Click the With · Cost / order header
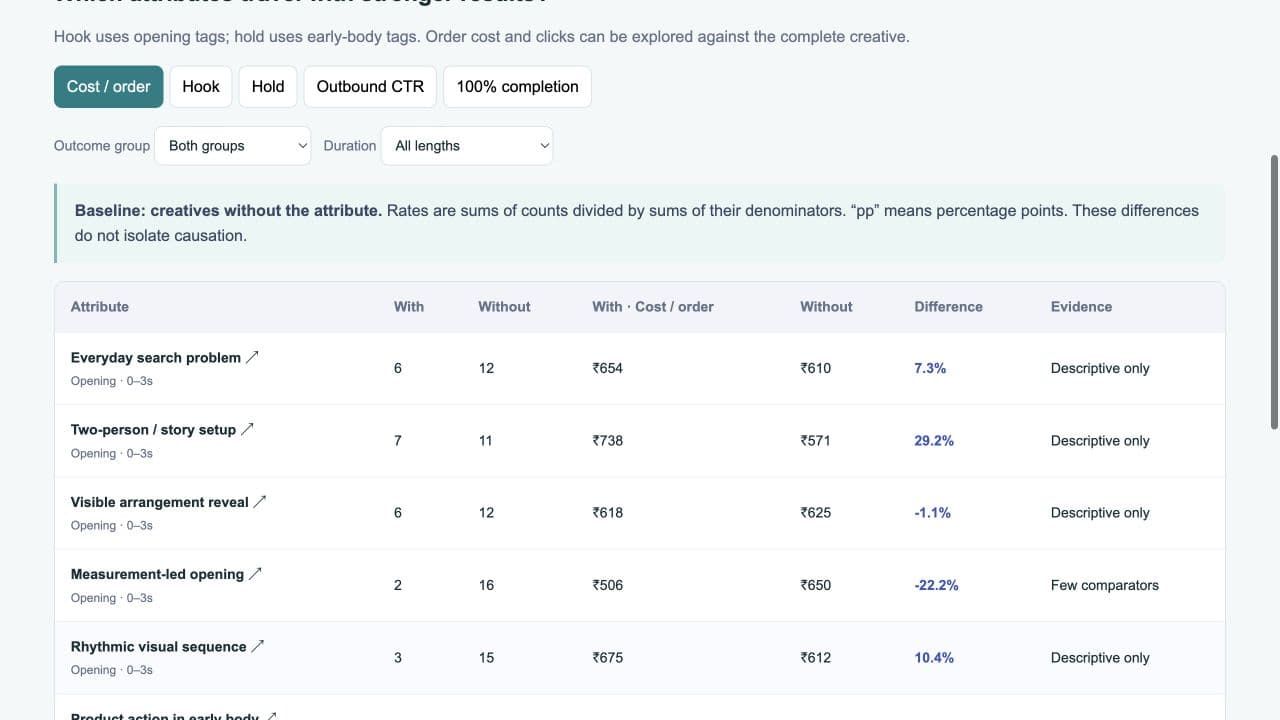The width and height of the screenshot is (1280, 720). (653, 307)
